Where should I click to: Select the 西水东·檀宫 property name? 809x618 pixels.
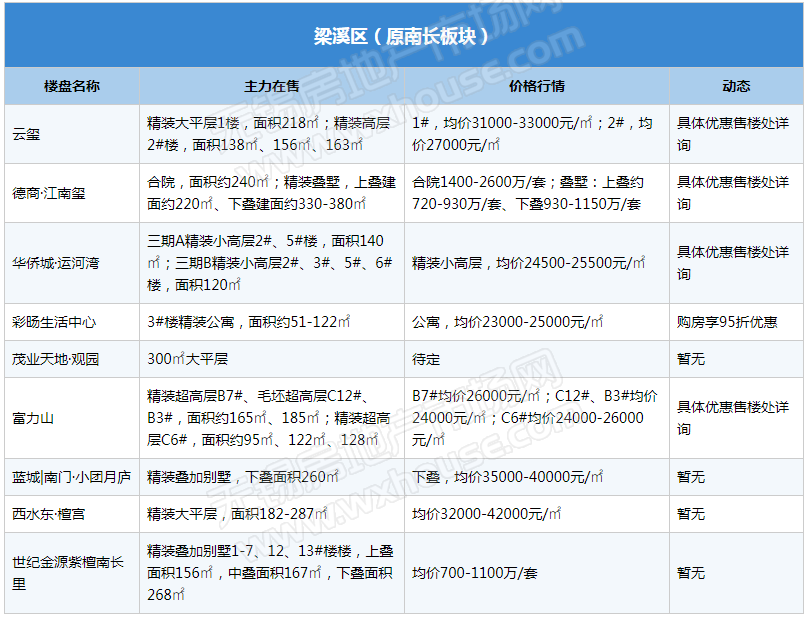(x=49, y=514)
